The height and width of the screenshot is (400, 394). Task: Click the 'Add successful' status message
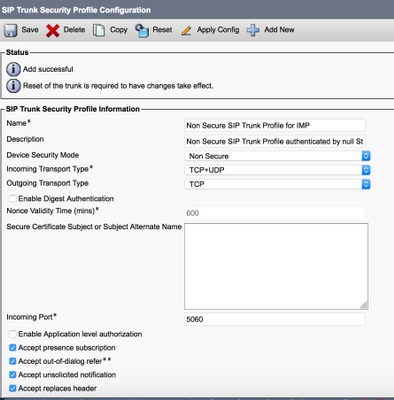[x=48, y=69]
